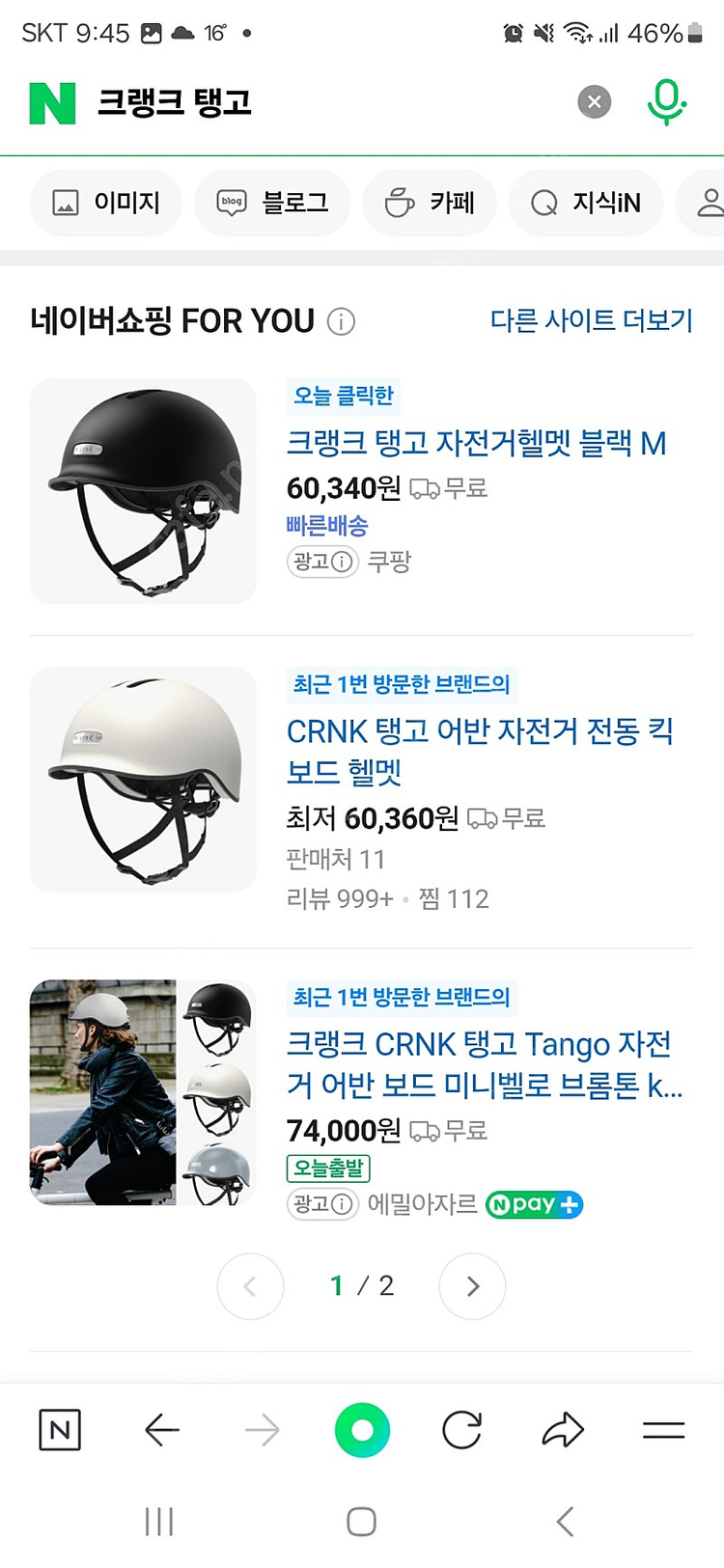Tap the green circle Naver search button
The height and width of the screenshot is (1568, 724).
pos(362,1430)
